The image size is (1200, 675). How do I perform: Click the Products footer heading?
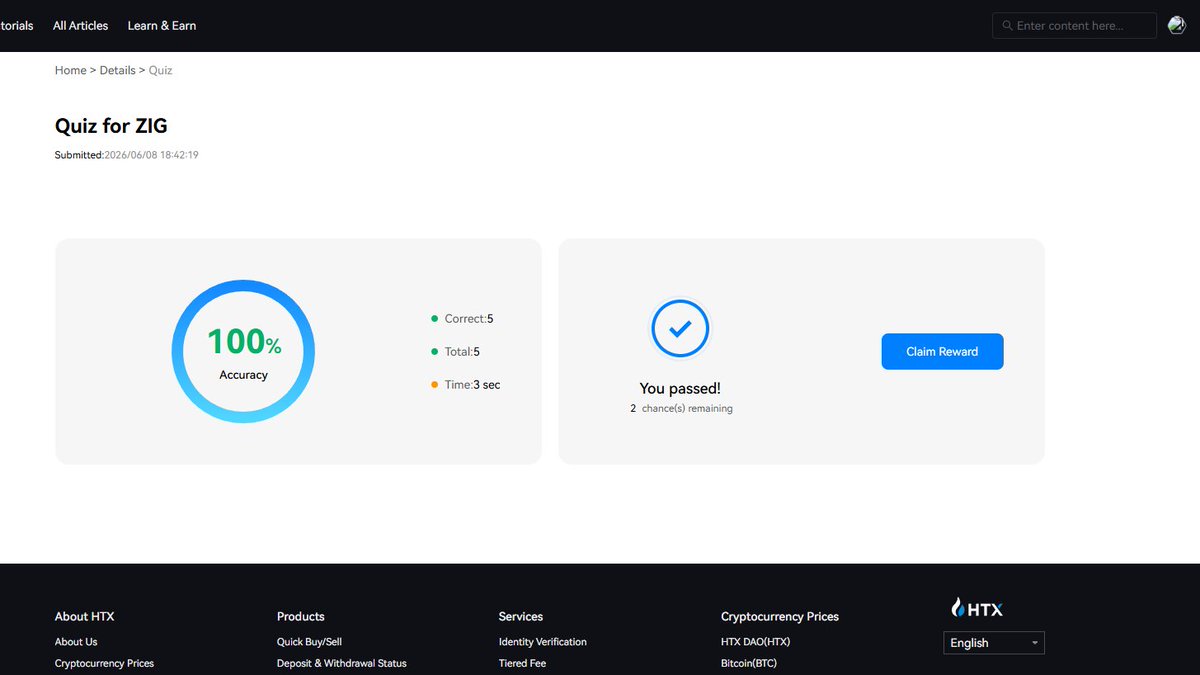301,616
